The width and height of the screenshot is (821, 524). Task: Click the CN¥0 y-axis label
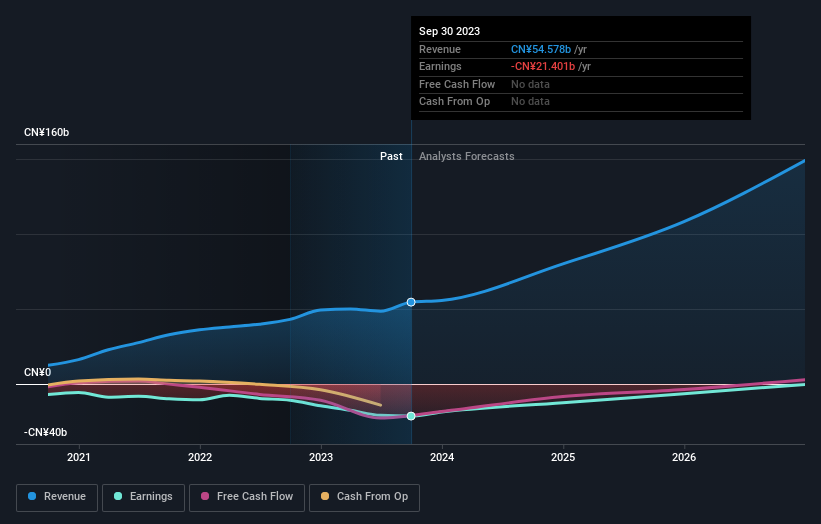click(38, 372)
